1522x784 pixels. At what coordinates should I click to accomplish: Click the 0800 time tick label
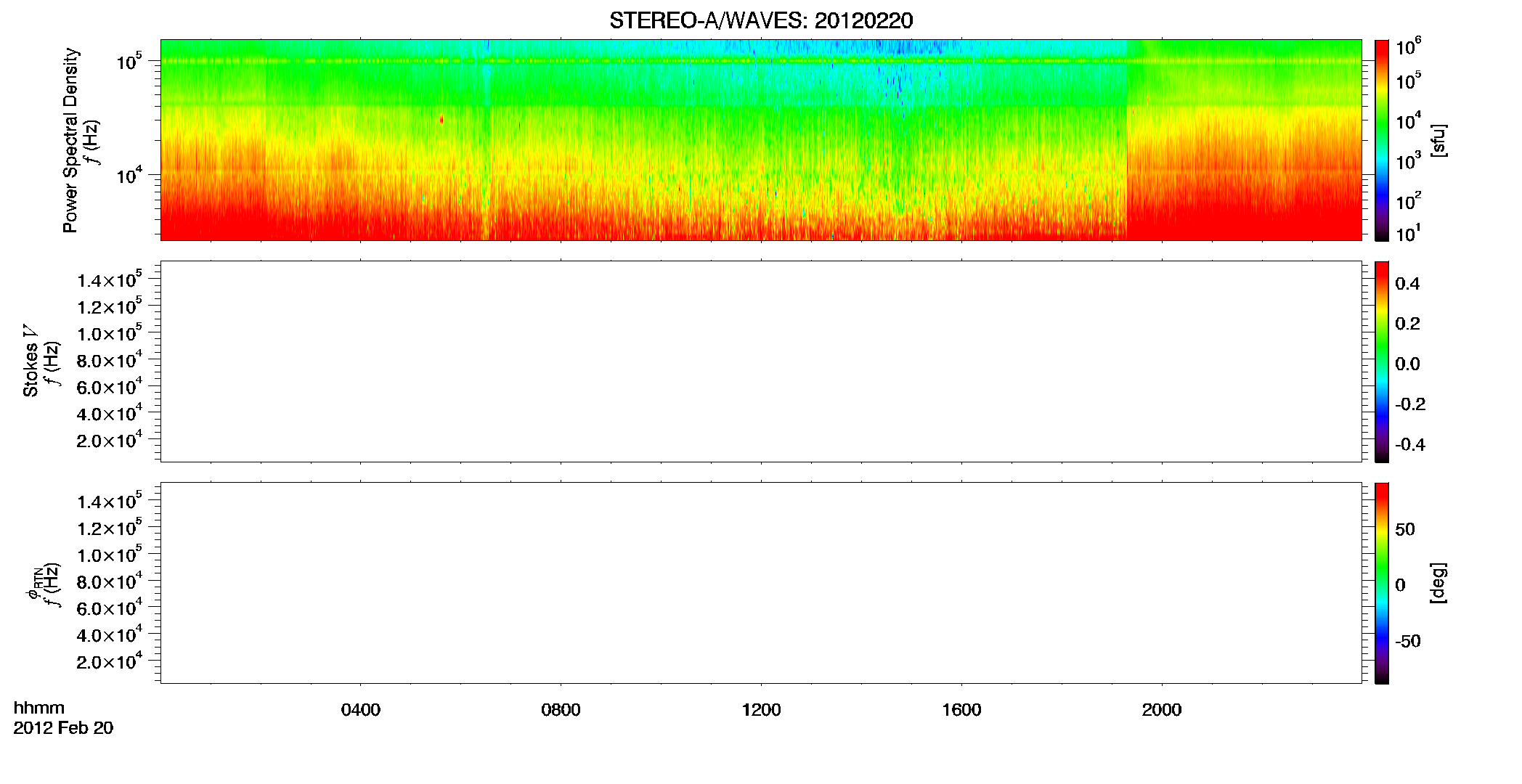[561, 710]
